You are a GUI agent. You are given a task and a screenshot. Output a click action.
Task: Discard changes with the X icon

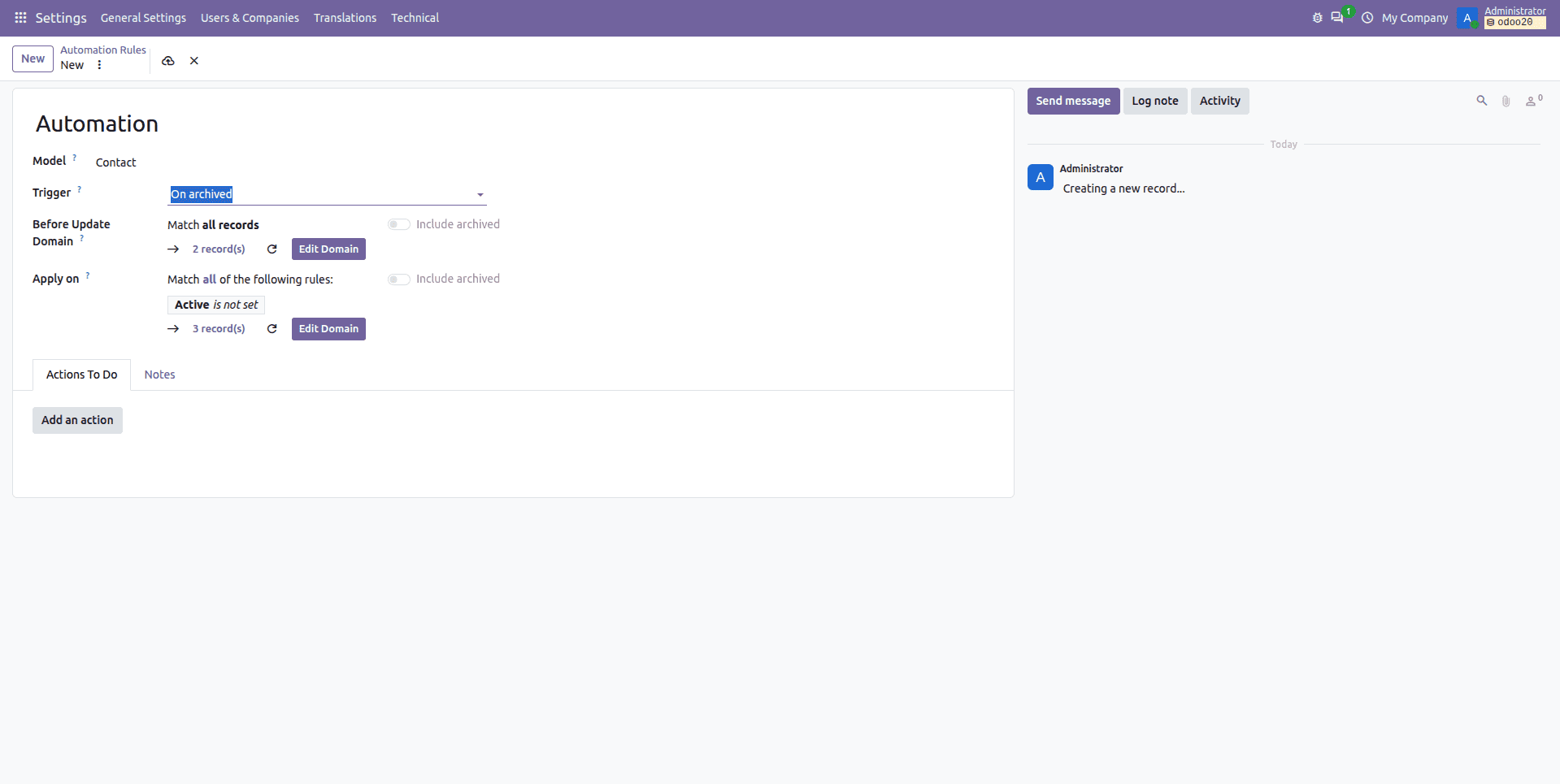click(x=194, y=61)
